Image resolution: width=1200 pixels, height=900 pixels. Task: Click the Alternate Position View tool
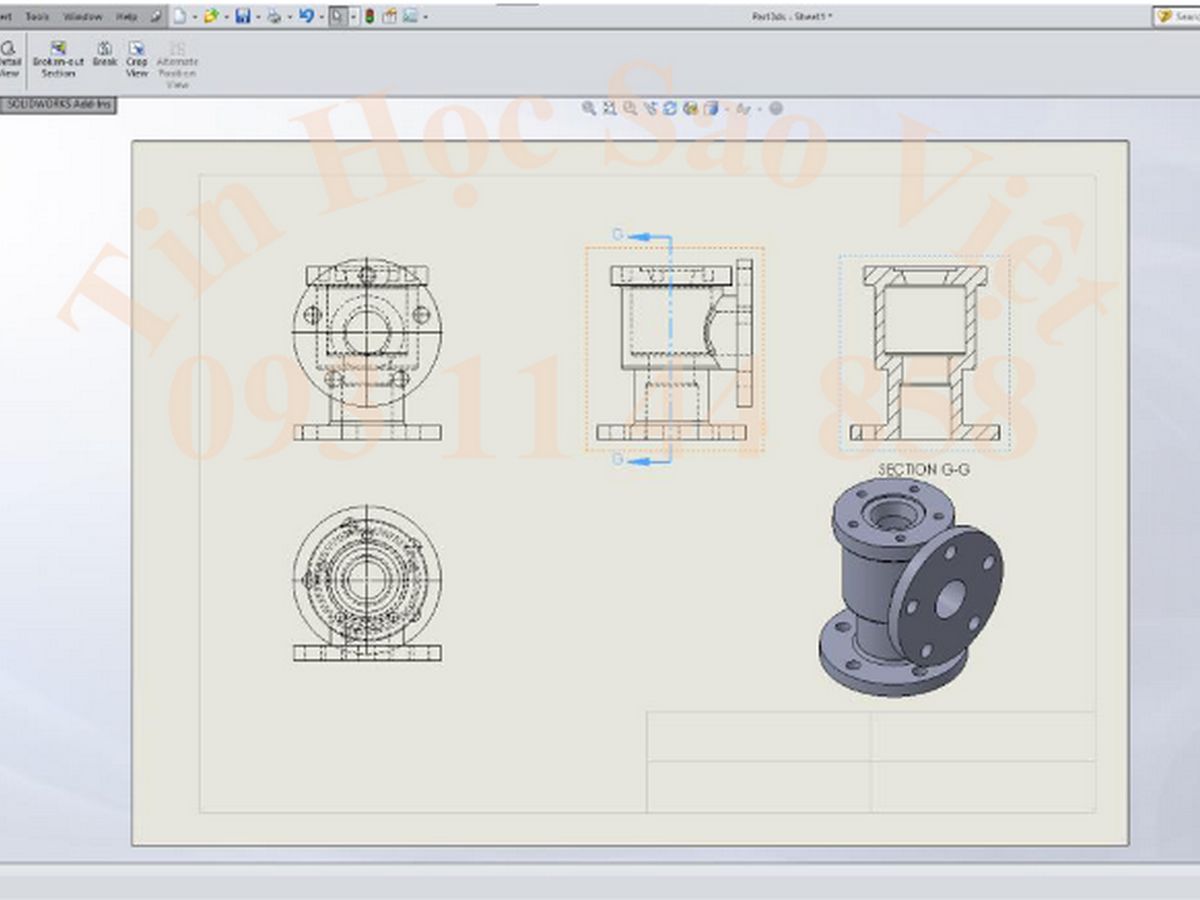(x=177, y=64)
